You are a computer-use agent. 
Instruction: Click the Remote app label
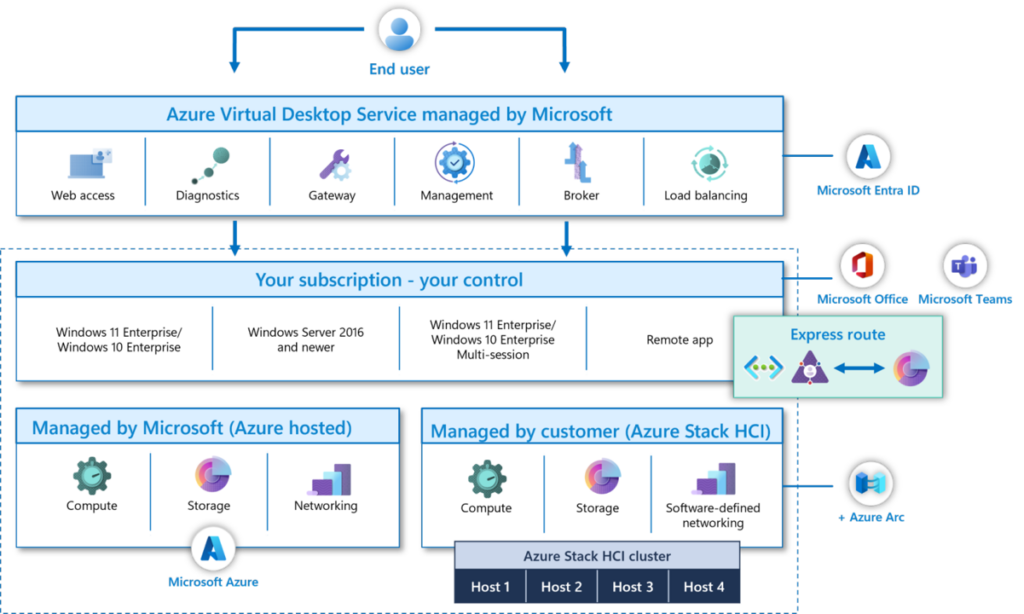pyautogui.click(x=679, y=340)
